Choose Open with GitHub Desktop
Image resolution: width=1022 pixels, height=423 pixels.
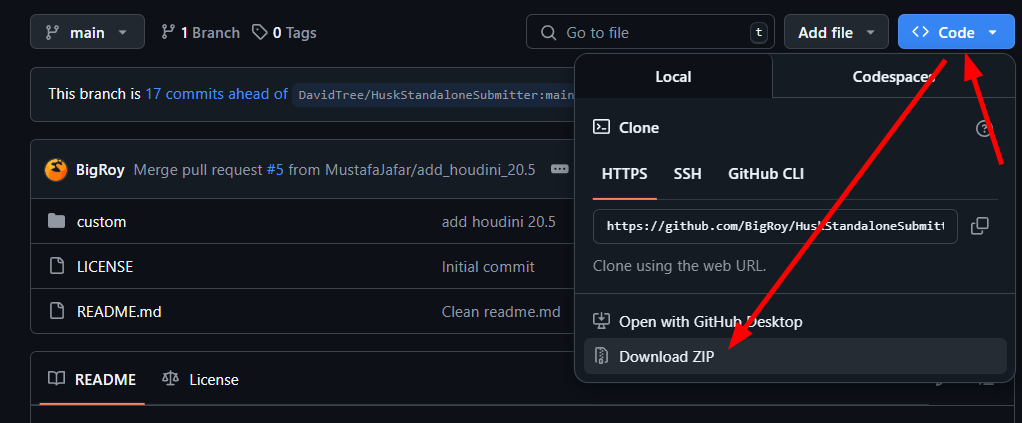(795, 321)
